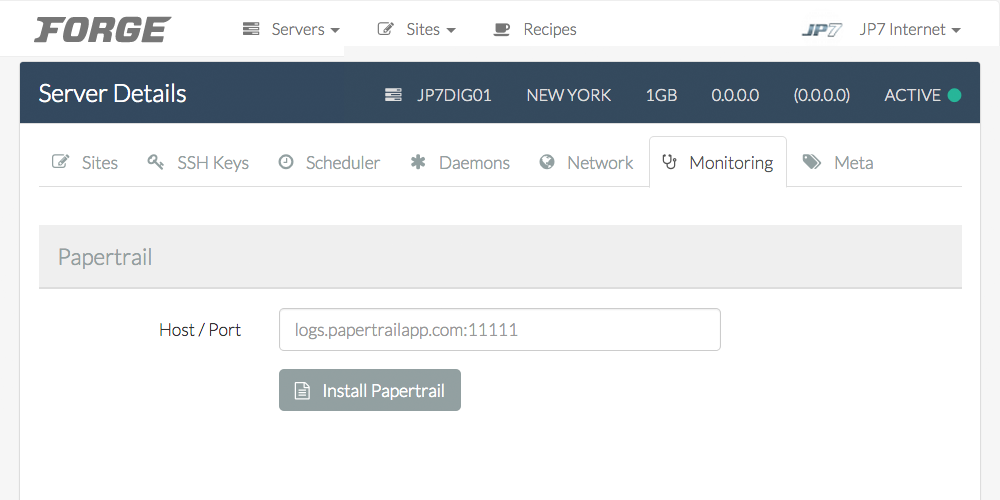This screenshot has width=1000, height=500.
Task: Click the JP7 avatar logo
Action: point(822,30)
